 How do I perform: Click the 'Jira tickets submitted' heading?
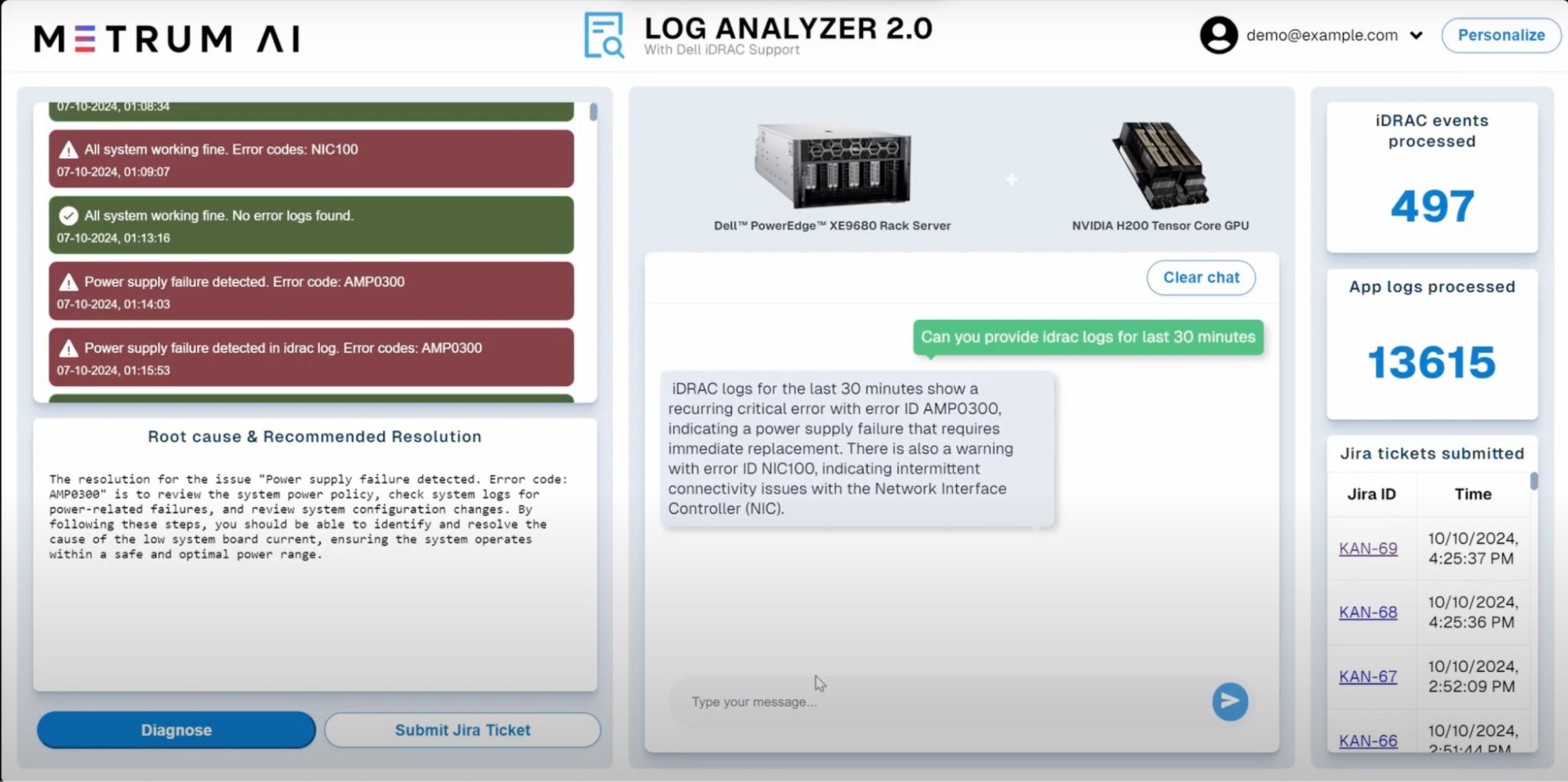pyautogui.click(x=1432, y=453)
